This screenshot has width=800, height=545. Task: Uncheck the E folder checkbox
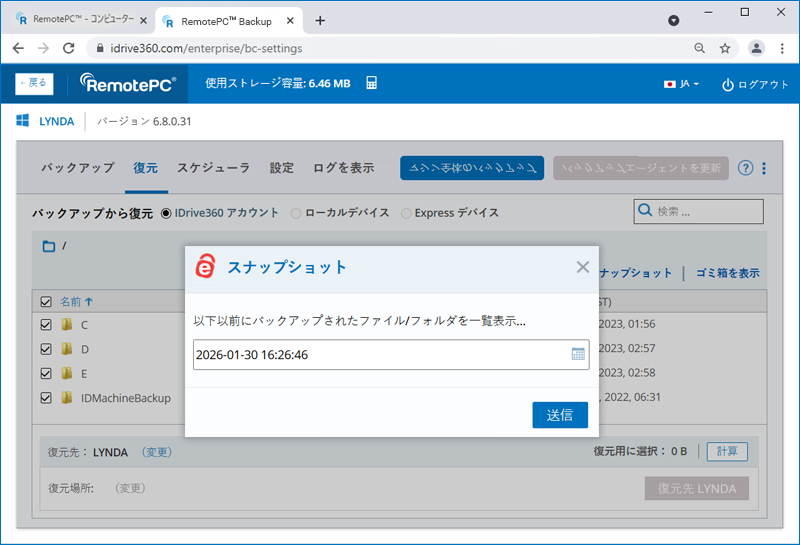pos(46,374)
